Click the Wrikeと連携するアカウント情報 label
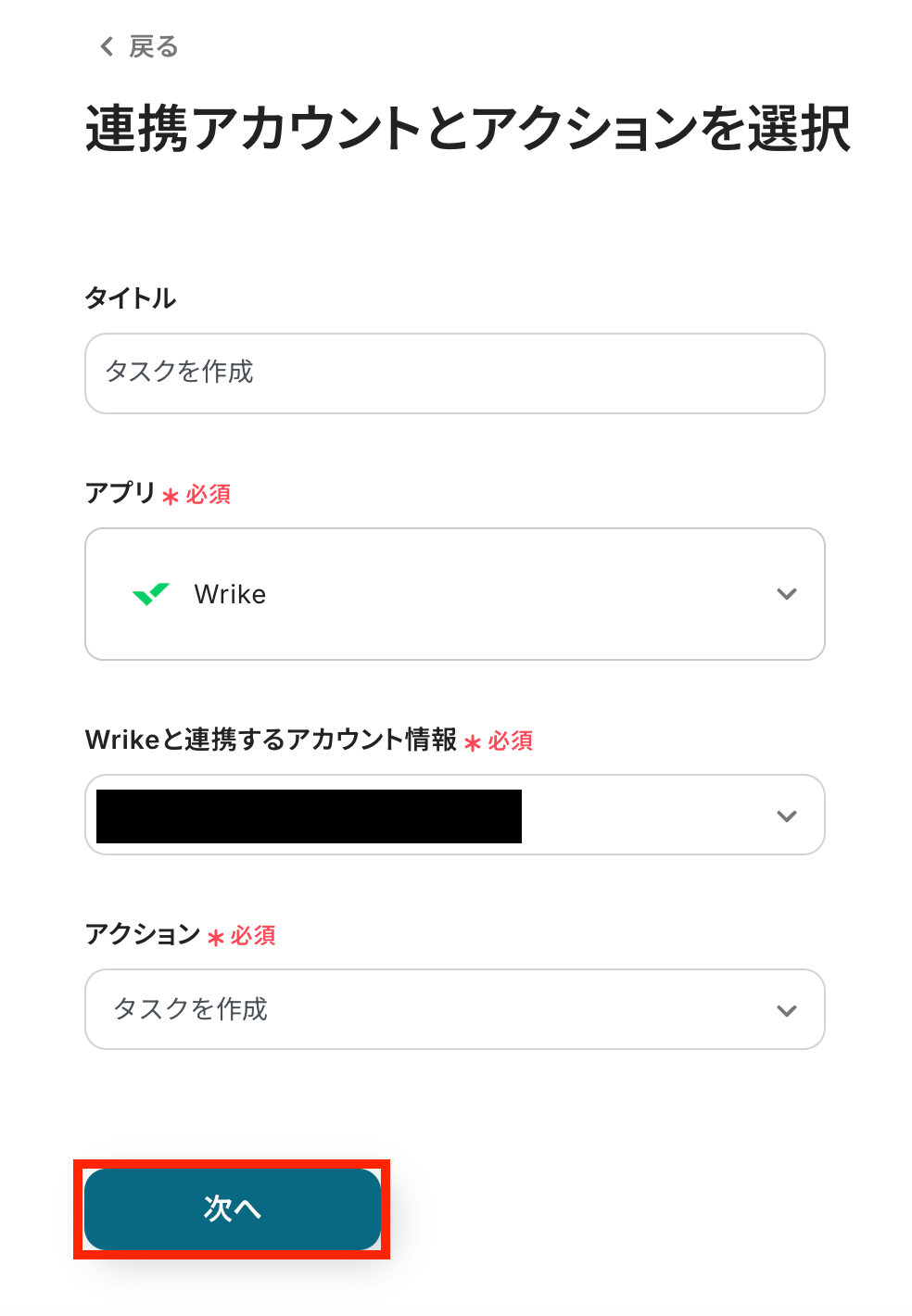 tap(271, 740)
